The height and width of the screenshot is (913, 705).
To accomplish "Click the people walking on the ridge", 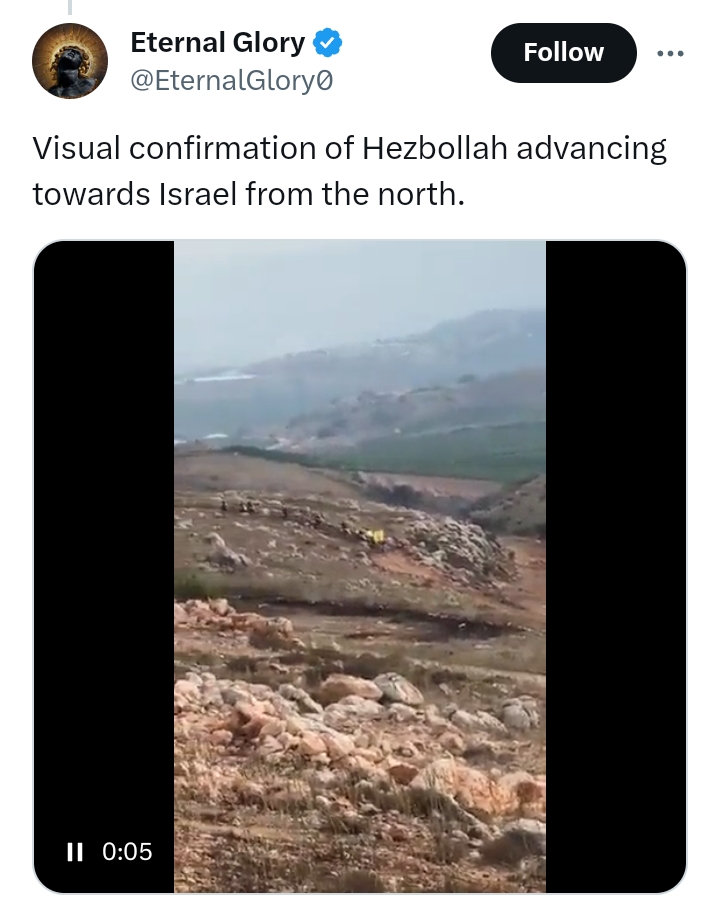I will [x=268, y=509].
